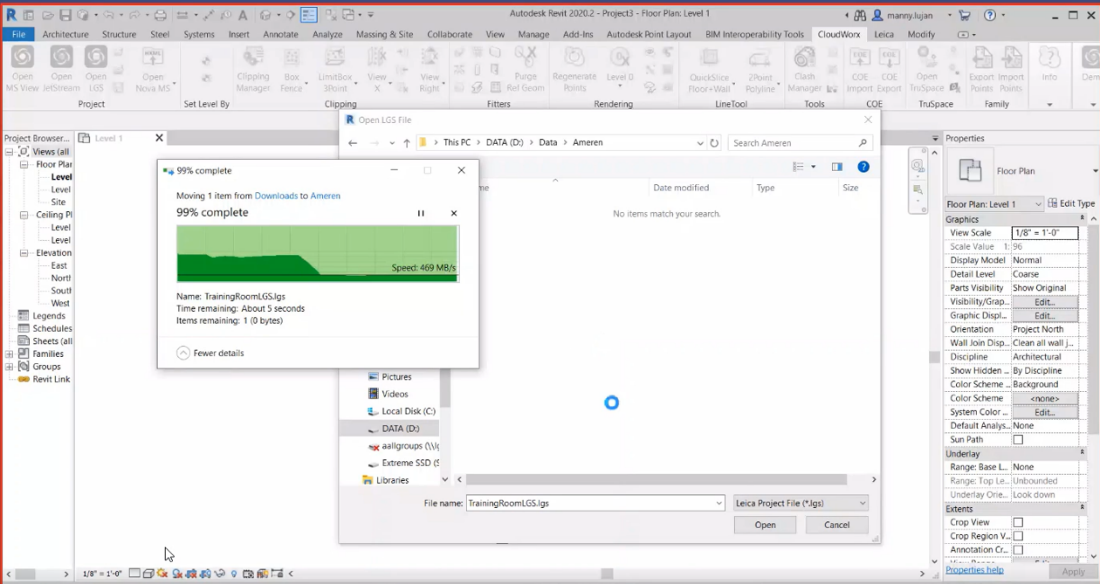Click the Search Ameren field

tap(799, 142)
